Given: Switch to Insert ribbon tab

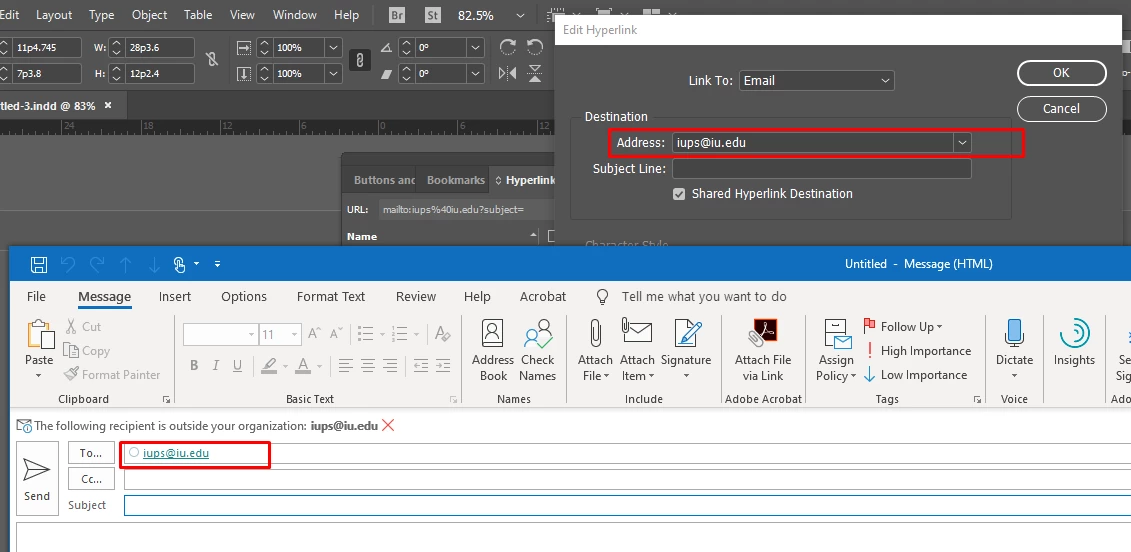Looking at the screenshot, I should 175,297.
